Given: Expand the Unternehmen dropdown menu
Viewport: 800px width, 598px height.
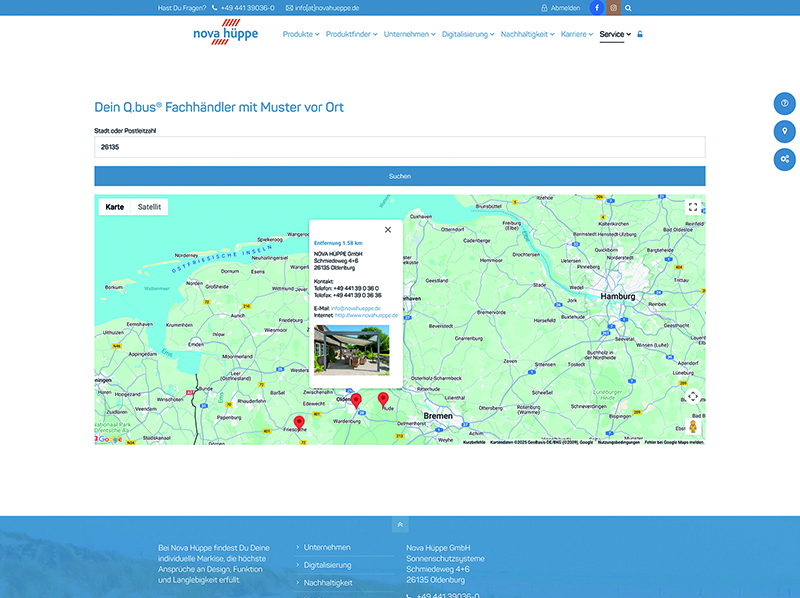Looking at the screenshot, I should pos(410,34).
